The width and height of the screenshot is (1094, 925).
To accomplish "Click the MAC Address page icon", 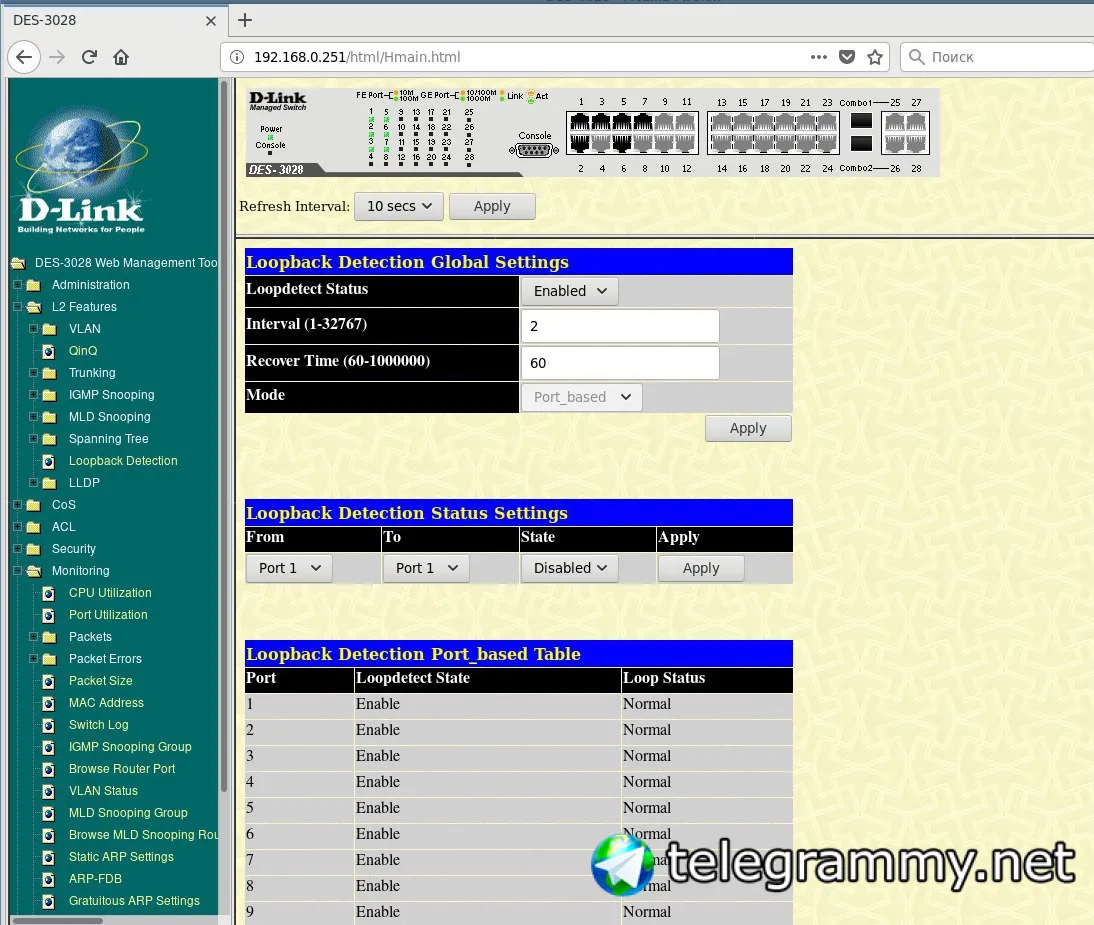I will pyautogui.click(x=49, y=703).
